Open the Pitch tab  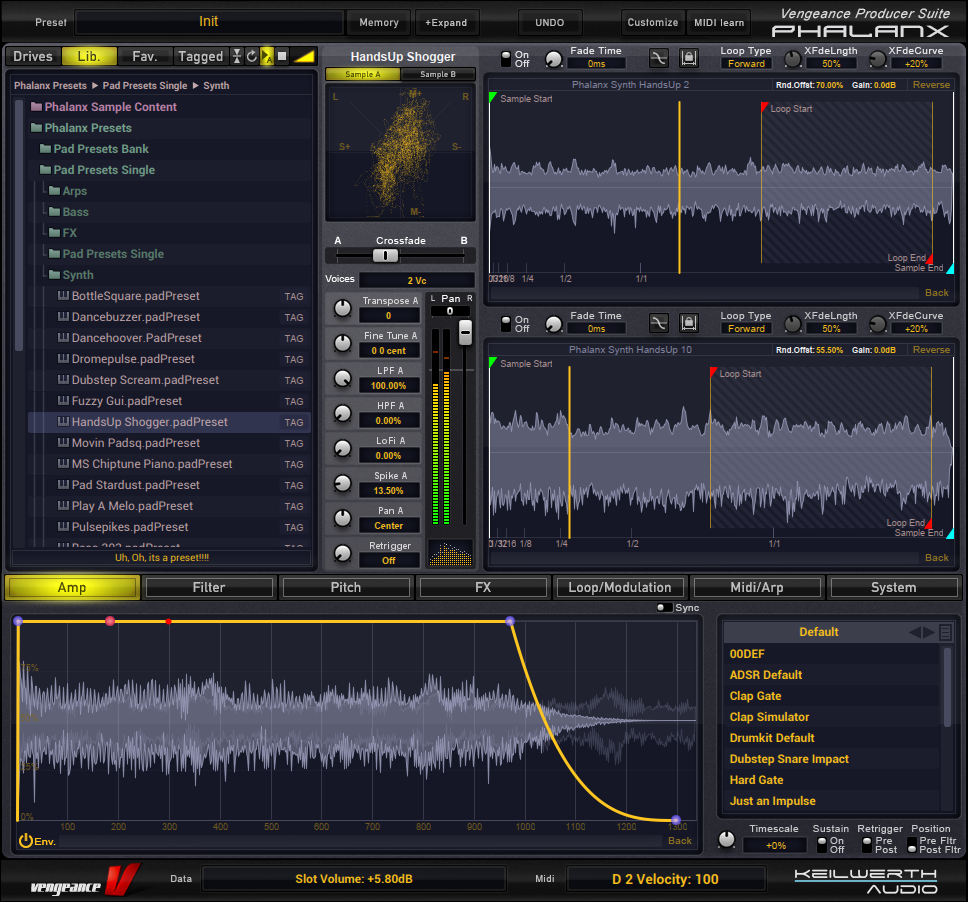pos(346,588)
